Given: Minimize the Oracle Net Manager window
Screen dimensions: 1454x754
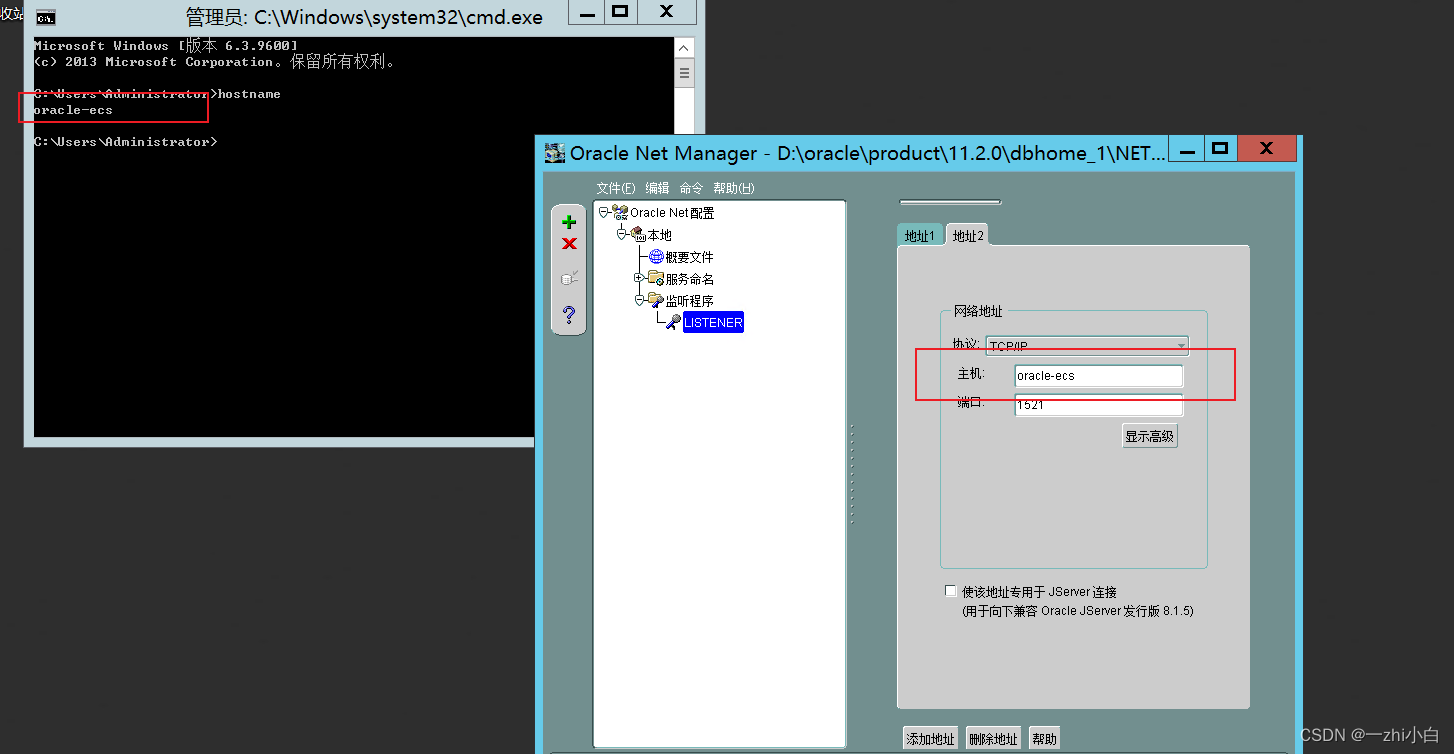Looking at the screenshot, I should [x=1186, y=150].
